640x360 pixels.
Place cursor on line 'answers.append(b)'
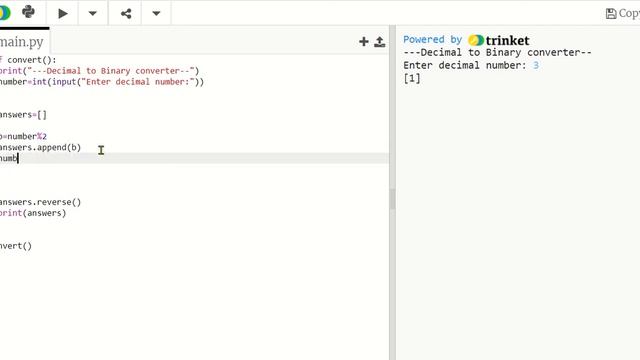click(x=40, y=147)
